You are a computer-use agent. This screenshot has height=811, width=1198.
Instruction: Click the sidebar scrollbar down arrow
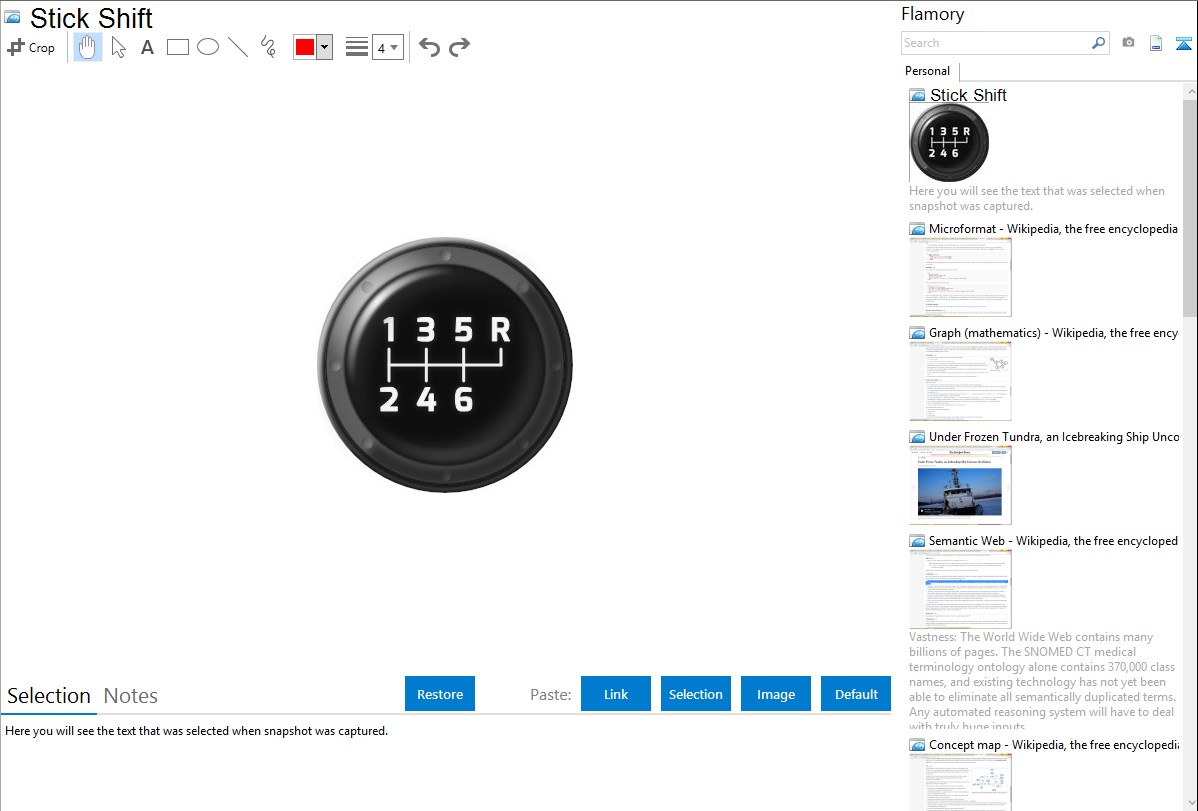pyautogui.click(x=1191, y=802)
